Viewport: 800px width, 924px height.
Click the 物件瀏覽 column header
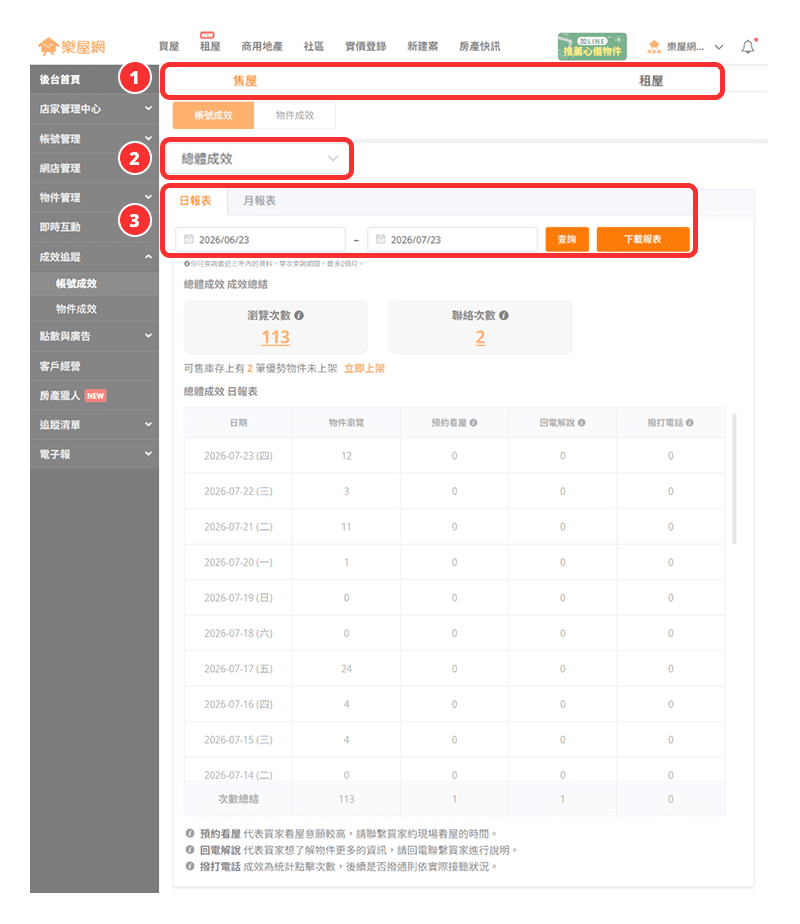click(x=346, y=423)
